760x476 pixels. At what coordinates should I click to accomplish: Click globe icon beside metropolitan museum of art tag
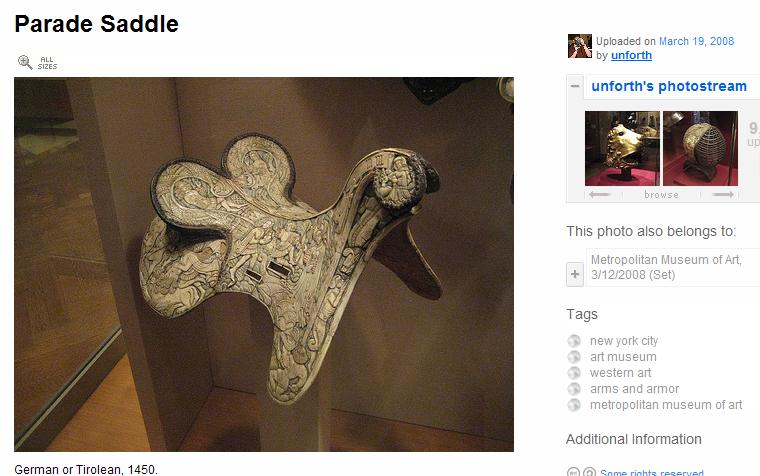point(574,405)
